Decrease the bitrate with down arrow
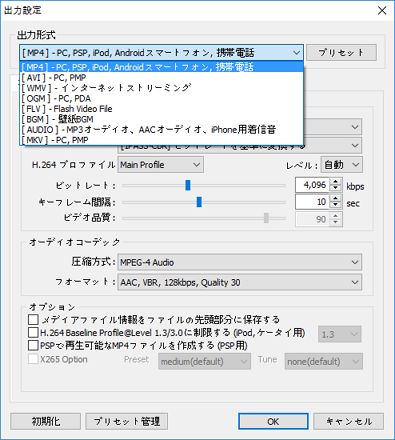395x440 pixels. pyautogui.click(x=336, y=189)
